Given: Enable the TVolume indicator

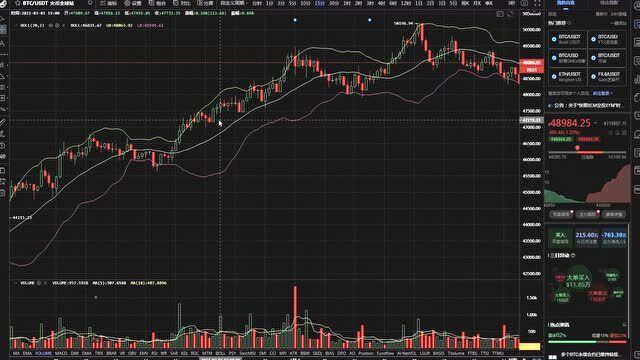Looking at the screenshot, I should click(456, 353).
